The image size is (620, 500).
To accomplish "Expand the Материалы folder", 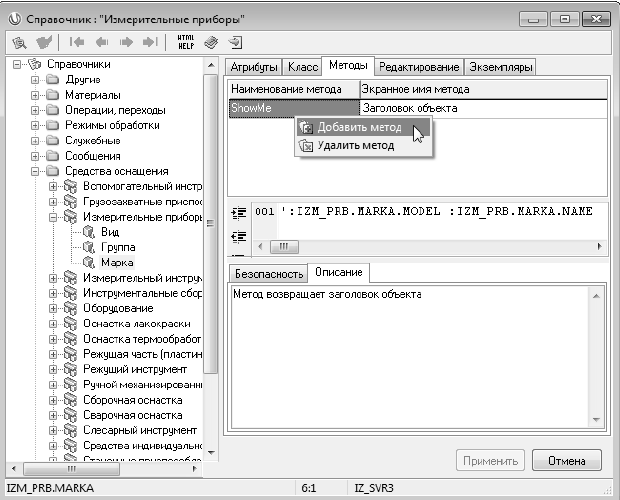I will coord(36,95).
